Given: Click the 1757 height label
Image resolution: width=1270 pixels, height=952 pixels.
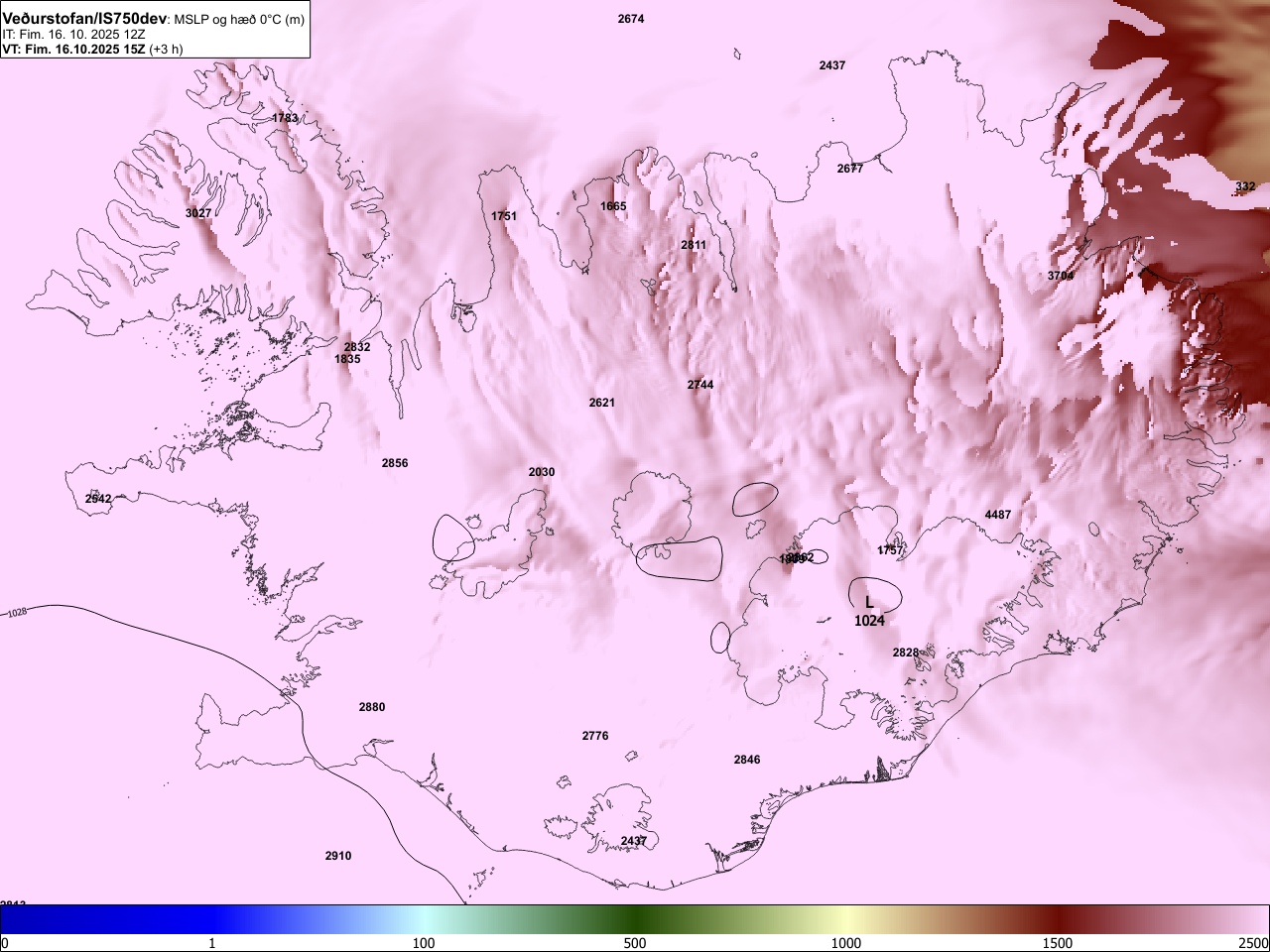Looking at the screenshot, I should click(x=891, y=550).
